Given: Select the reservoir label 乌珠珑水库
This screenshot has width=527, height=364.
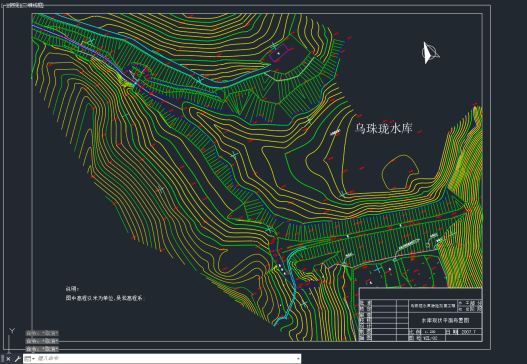Looking at the screenshot, I should click(384, 128).
